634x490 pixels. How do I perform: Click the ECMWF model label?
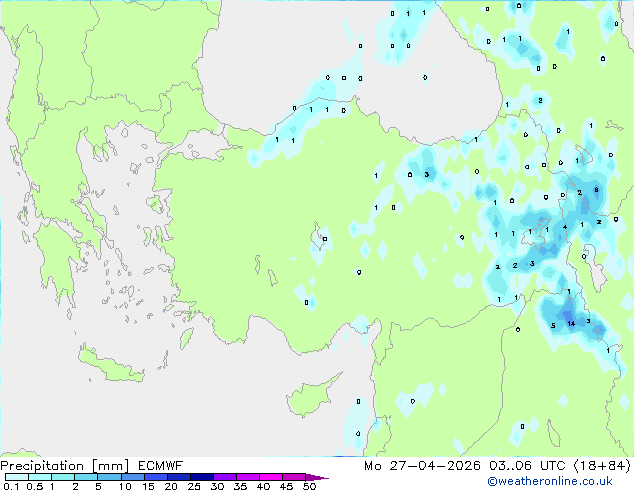[161, 466]
